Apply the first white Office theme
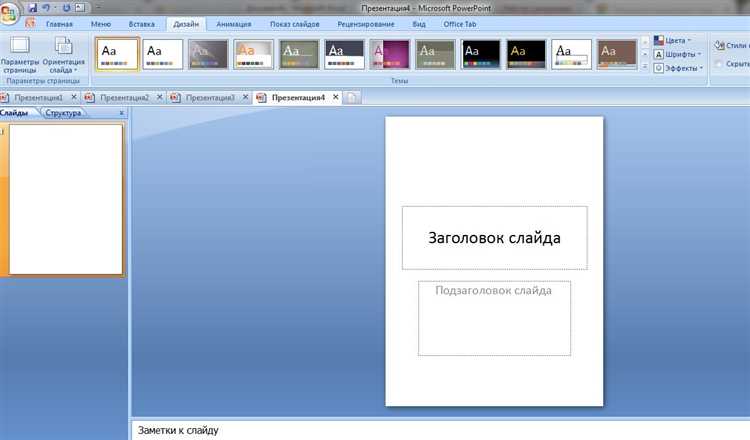The width and height of the screenshot is (750, 440). pyautogui.click(x=117, y=54)
